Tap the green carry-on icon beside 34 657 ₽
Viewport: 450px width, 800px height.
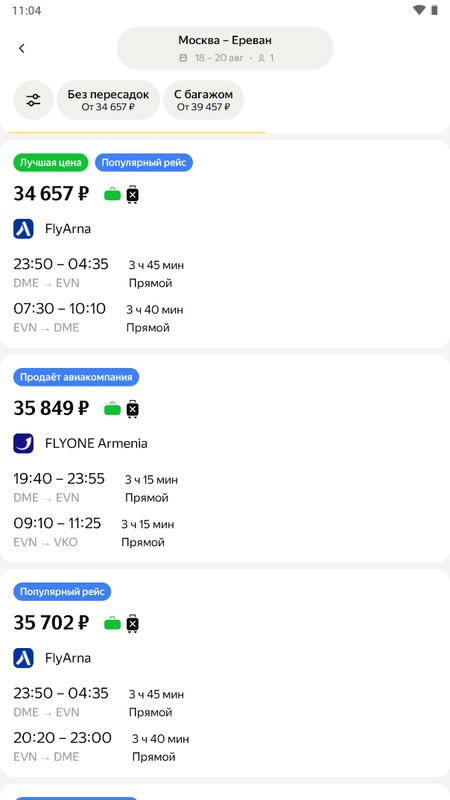(x=112, y=194)
